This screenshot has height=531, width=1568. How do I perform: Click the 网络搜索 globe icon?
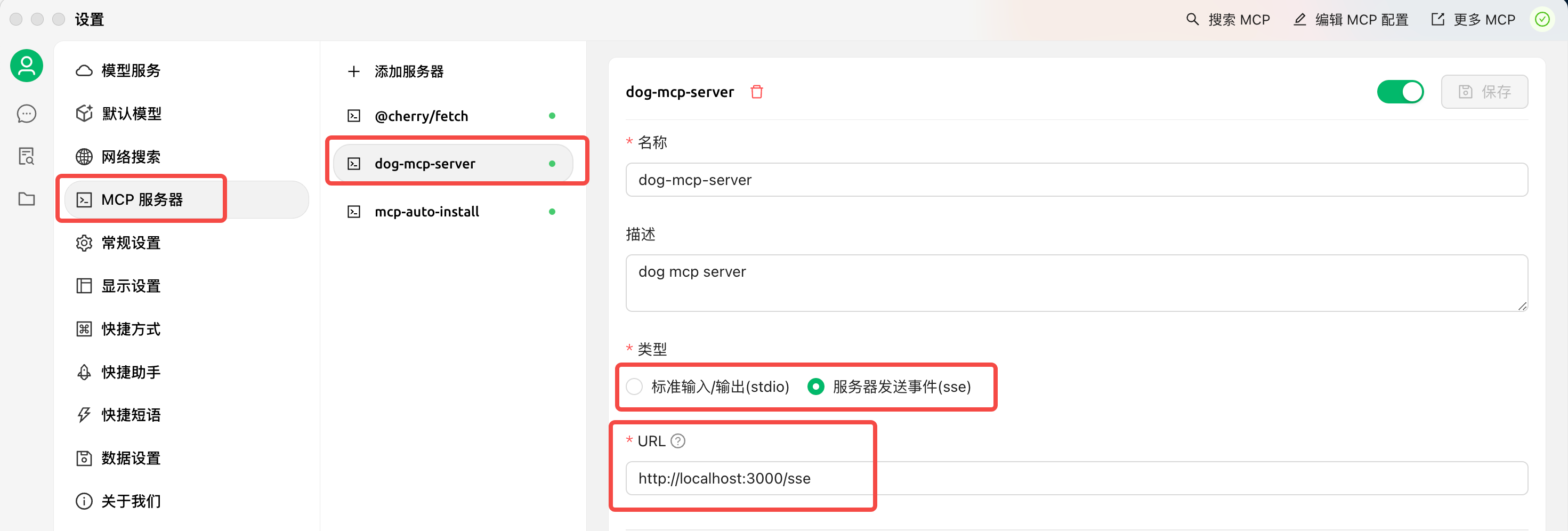point(84,157)
